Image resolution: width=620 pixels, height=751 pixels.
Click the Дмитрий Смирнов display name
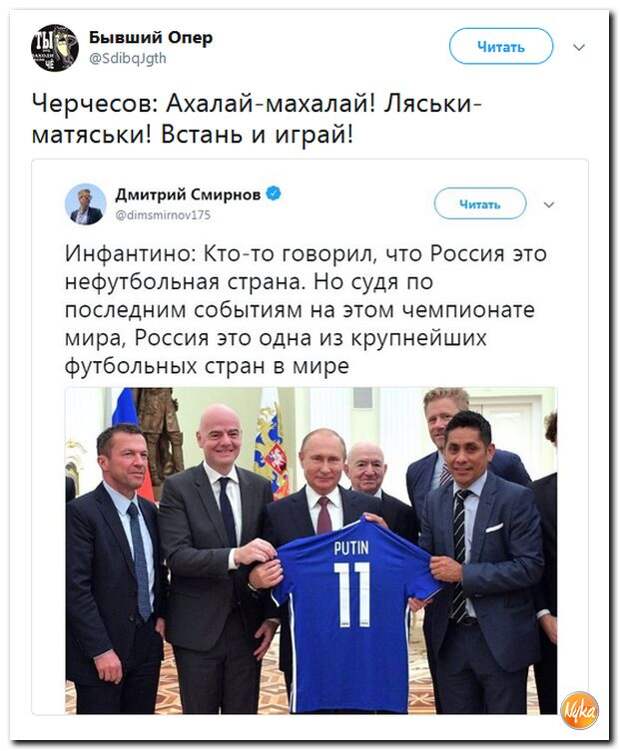pyautogui.click(x=188, y=194)
